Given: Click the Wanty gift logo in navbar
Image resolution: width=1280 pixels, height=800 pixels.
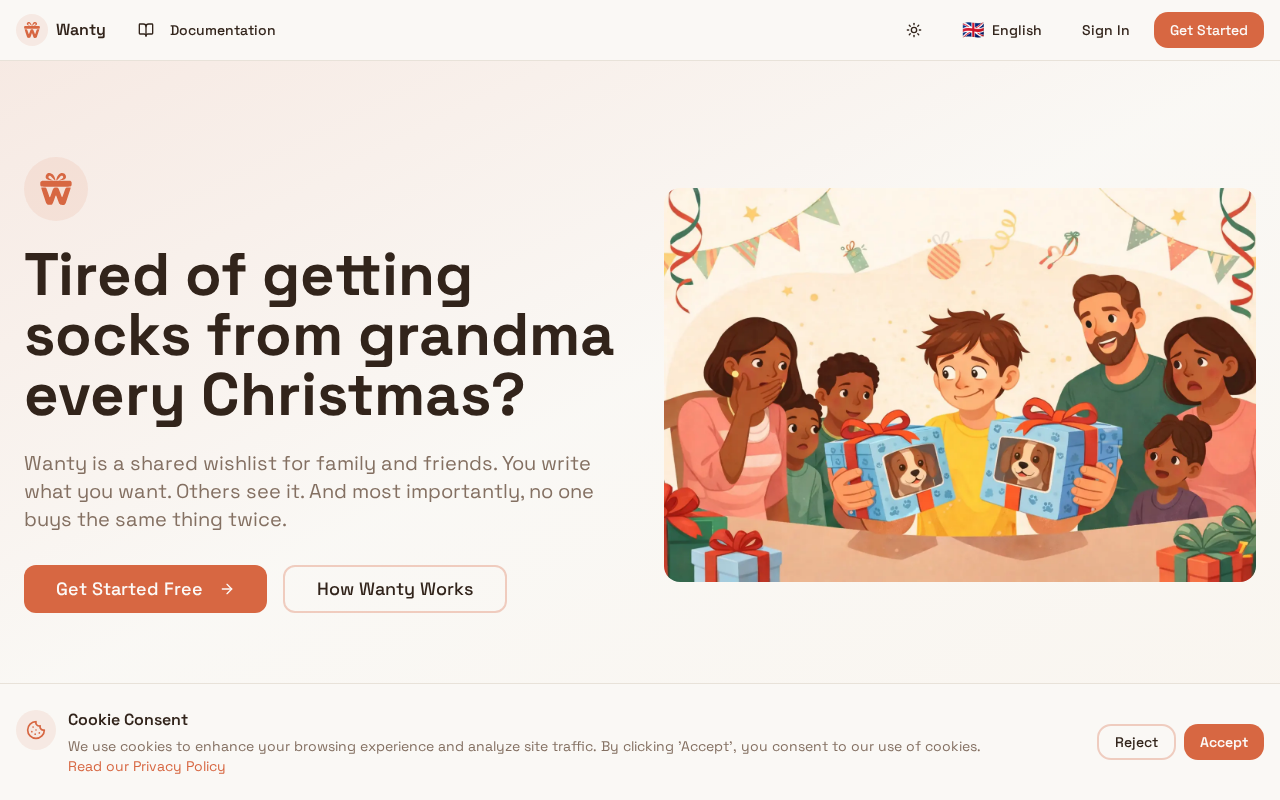Looking at the screenshot, I should click(32, 30).
